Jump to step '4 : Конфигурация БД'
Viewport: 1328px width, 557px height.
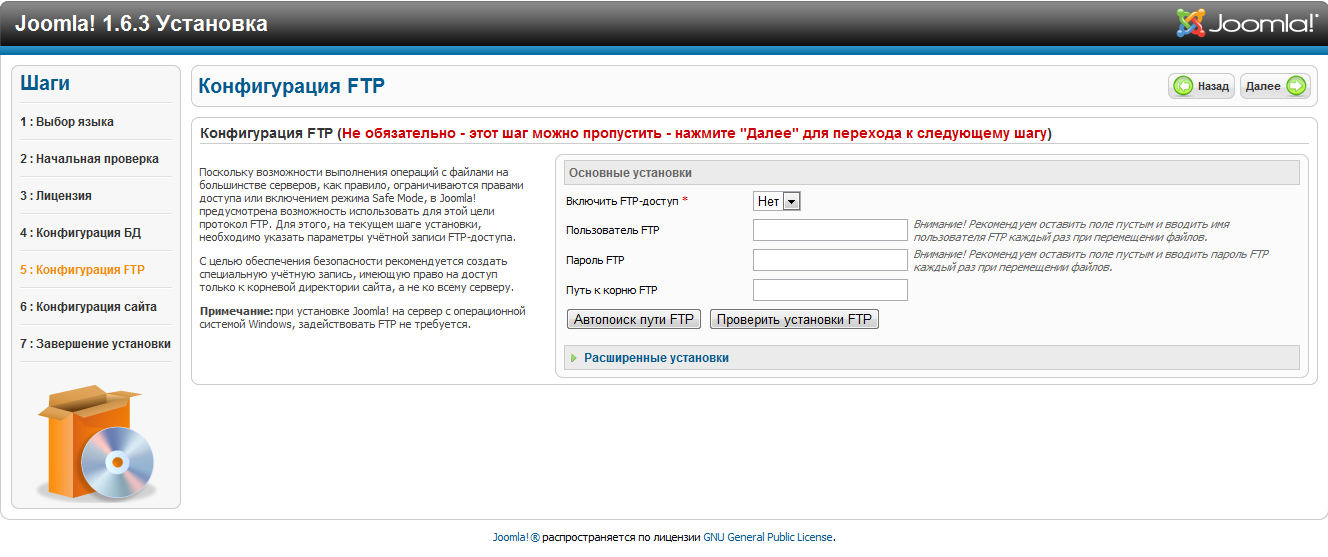pyautogui.click(x=80, y=233)
